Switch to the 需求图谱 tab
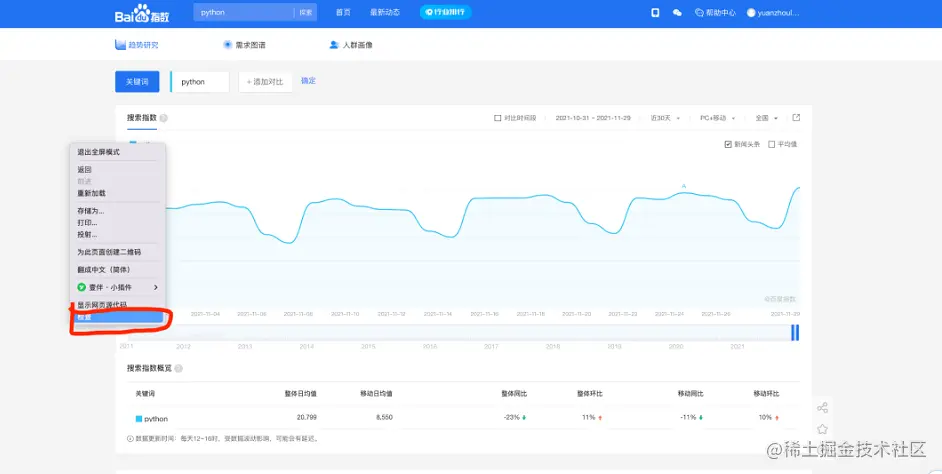 coord(244,45)
